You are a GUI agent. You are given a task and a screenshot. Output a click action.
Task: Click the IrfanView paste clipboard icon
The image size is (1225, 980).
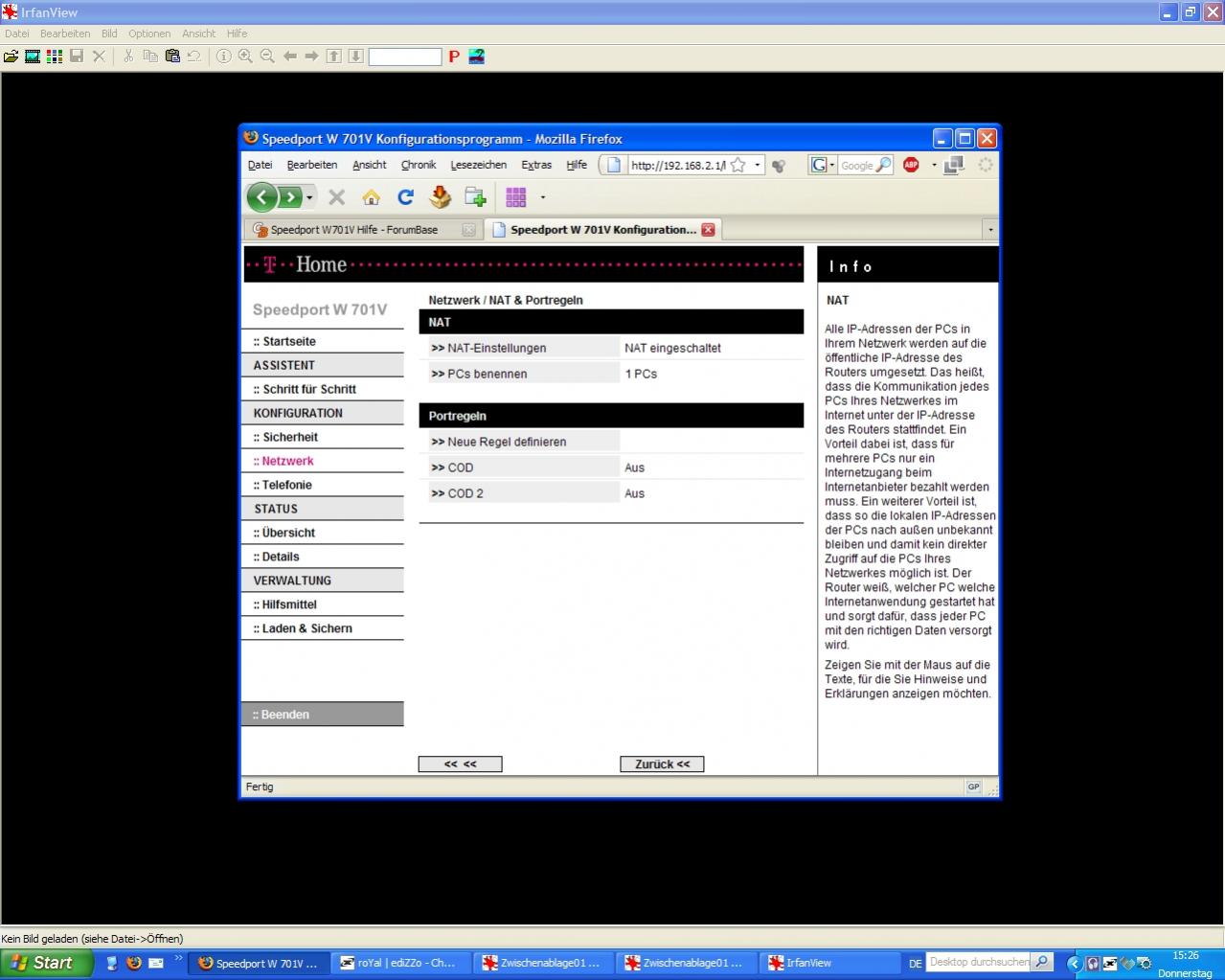point(172,57)
